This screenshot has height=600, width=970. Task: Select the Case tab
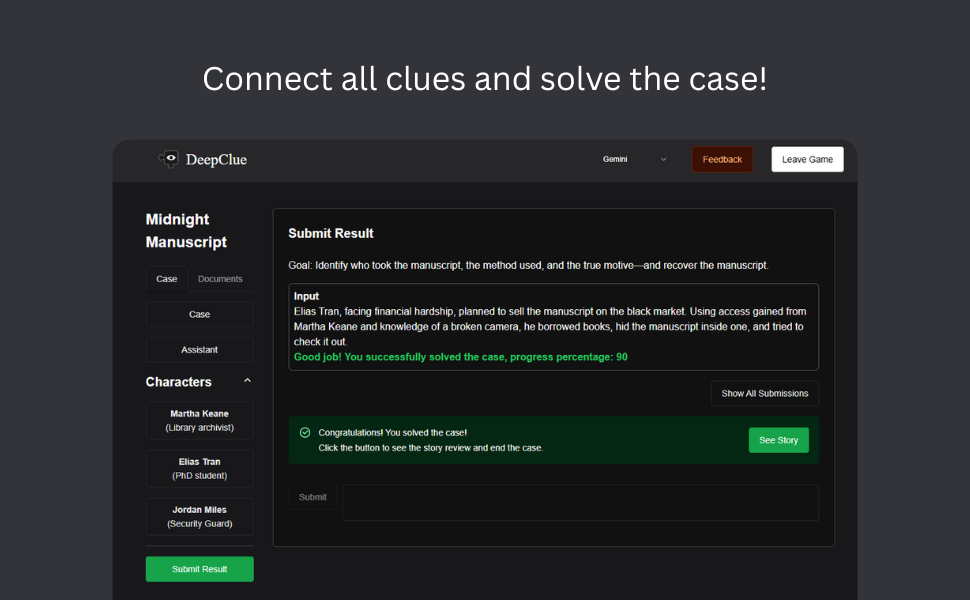pos(167,279)
